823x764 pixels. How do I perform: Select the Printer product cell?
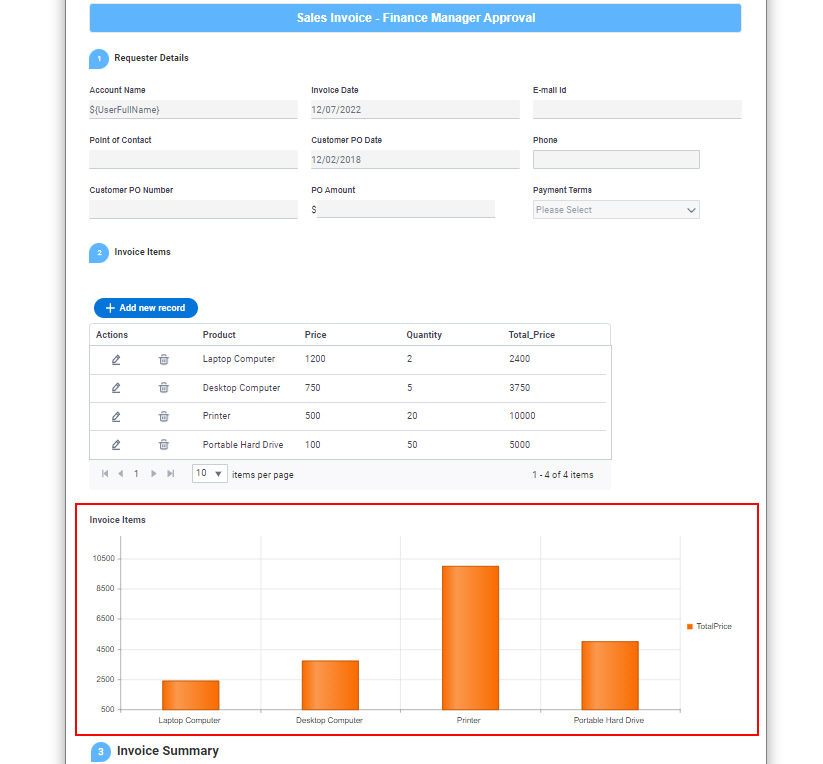click(x=217, y=416)
